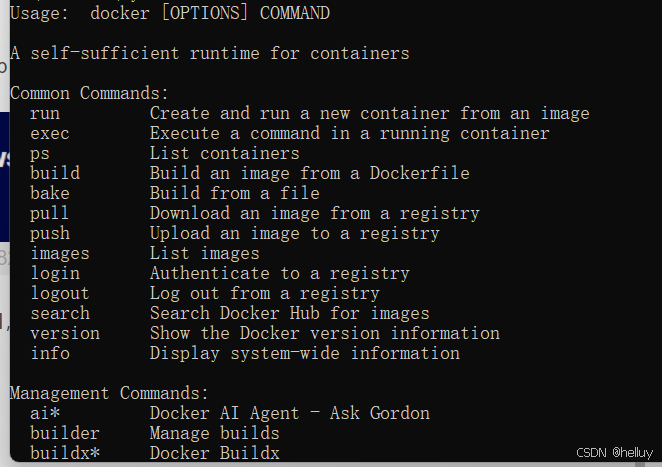Click 'Build an image from a Dockerfile' text

[309, 173]
